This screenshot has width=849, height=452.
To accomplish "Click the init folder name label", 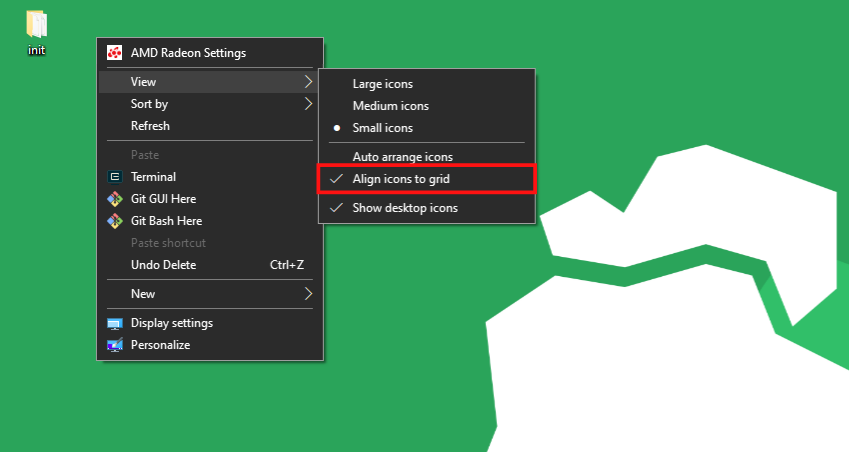I will pyautogui.click(x=36, y=50).
